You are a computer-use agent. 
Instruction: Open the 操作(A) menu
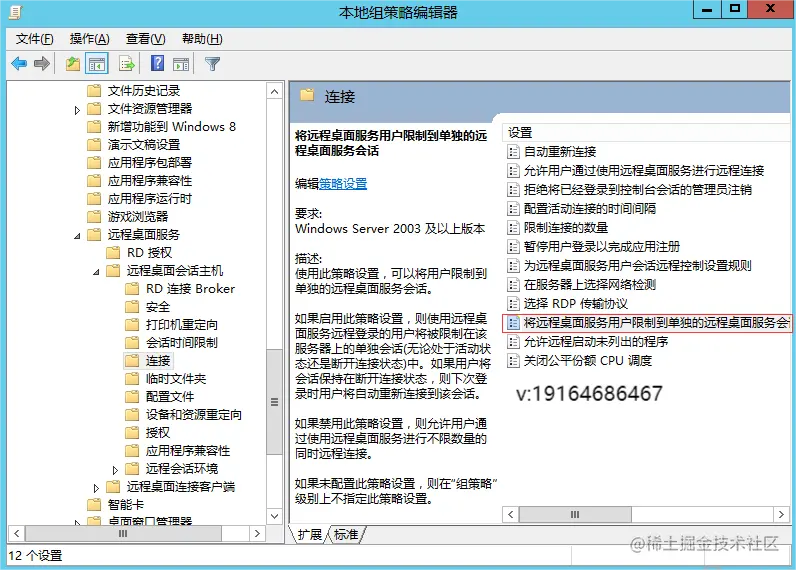click(89, 39)
